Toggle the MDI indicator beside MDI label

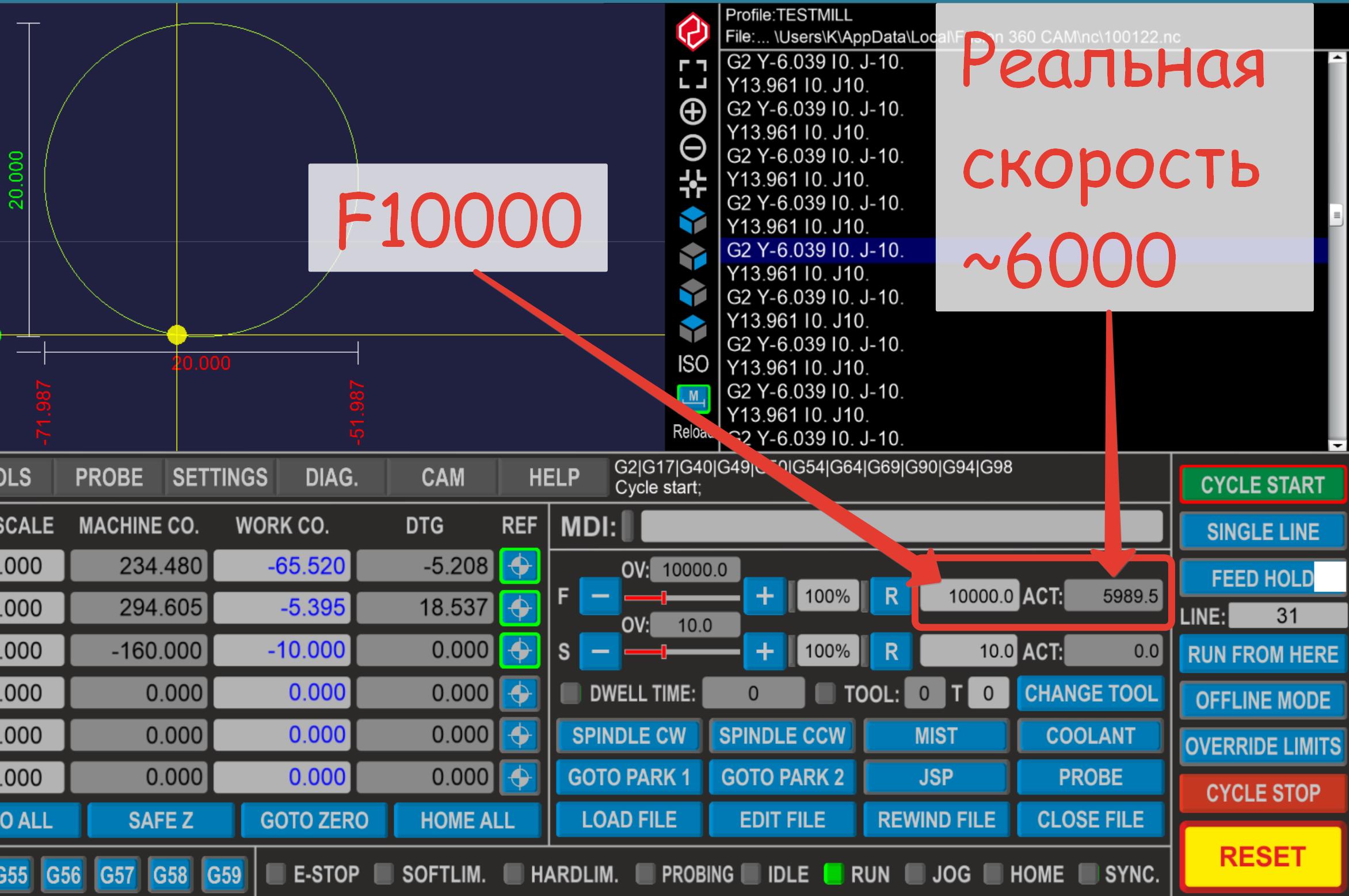pyautogui.click(x=628, y=526)
